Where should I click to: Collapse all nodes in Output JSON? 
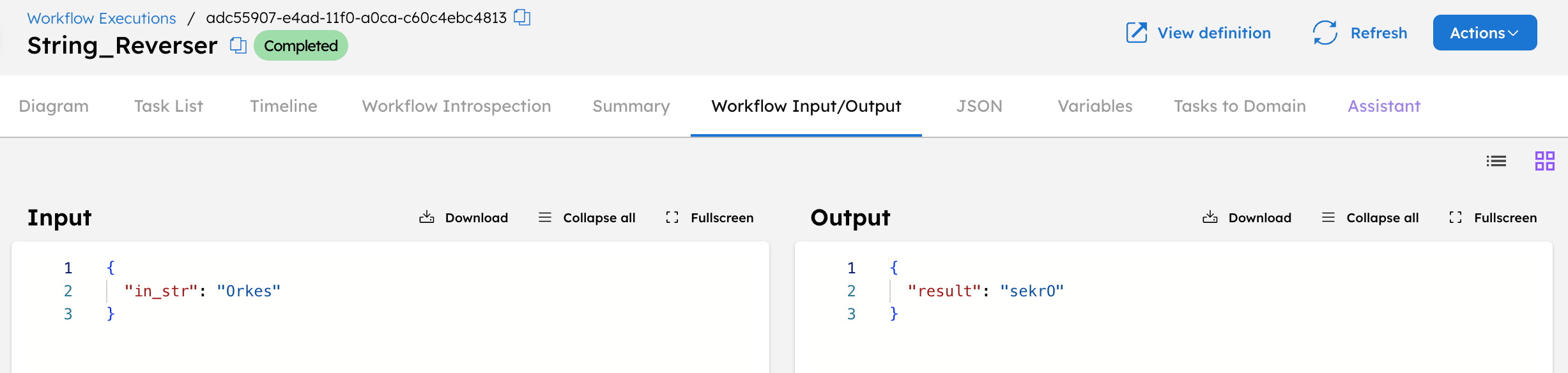coord(1369,217)
